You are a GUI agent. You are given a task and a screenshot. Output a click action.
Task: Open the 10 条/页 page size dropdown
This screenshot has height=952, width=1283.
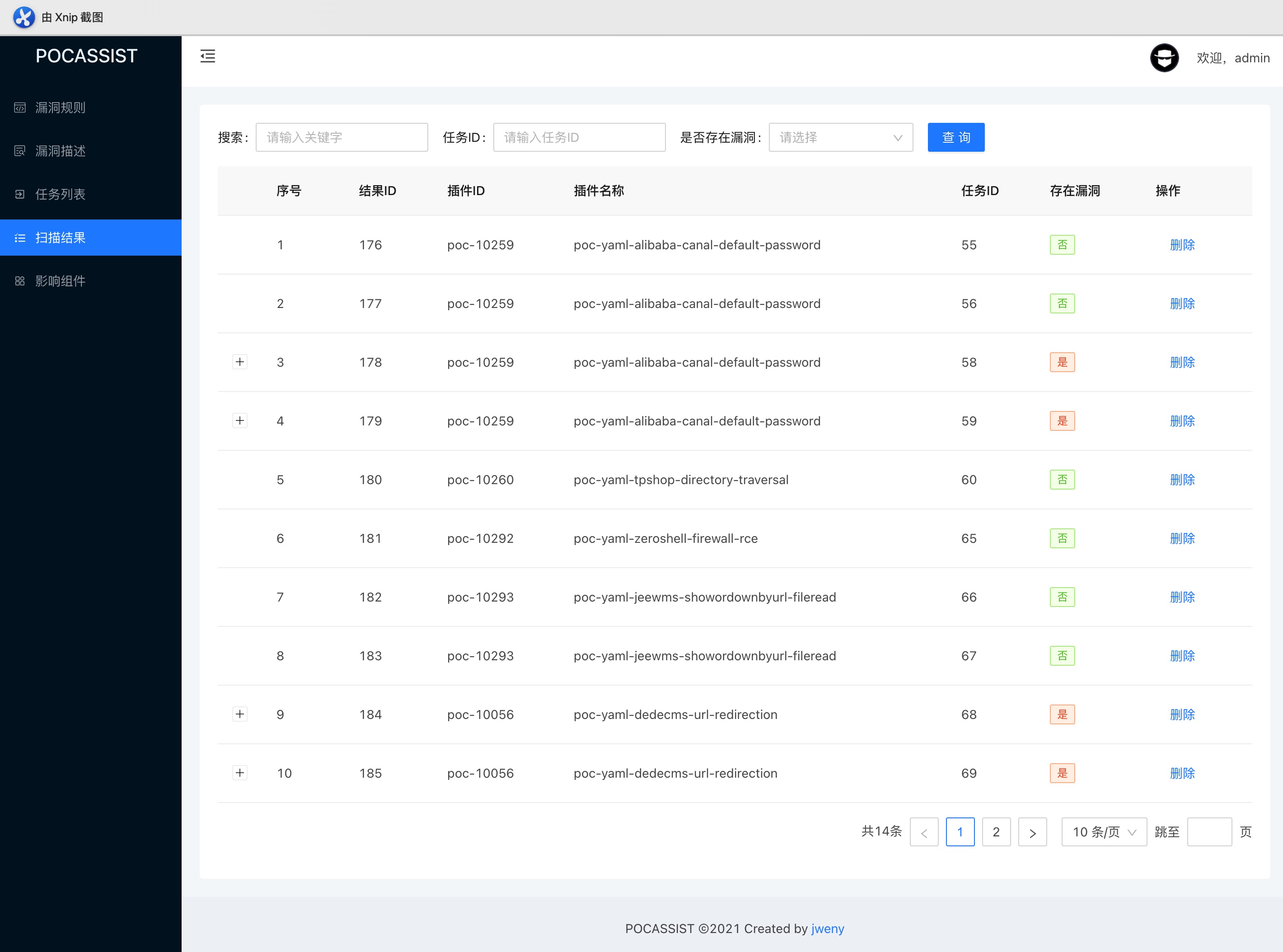[1104, 832]
